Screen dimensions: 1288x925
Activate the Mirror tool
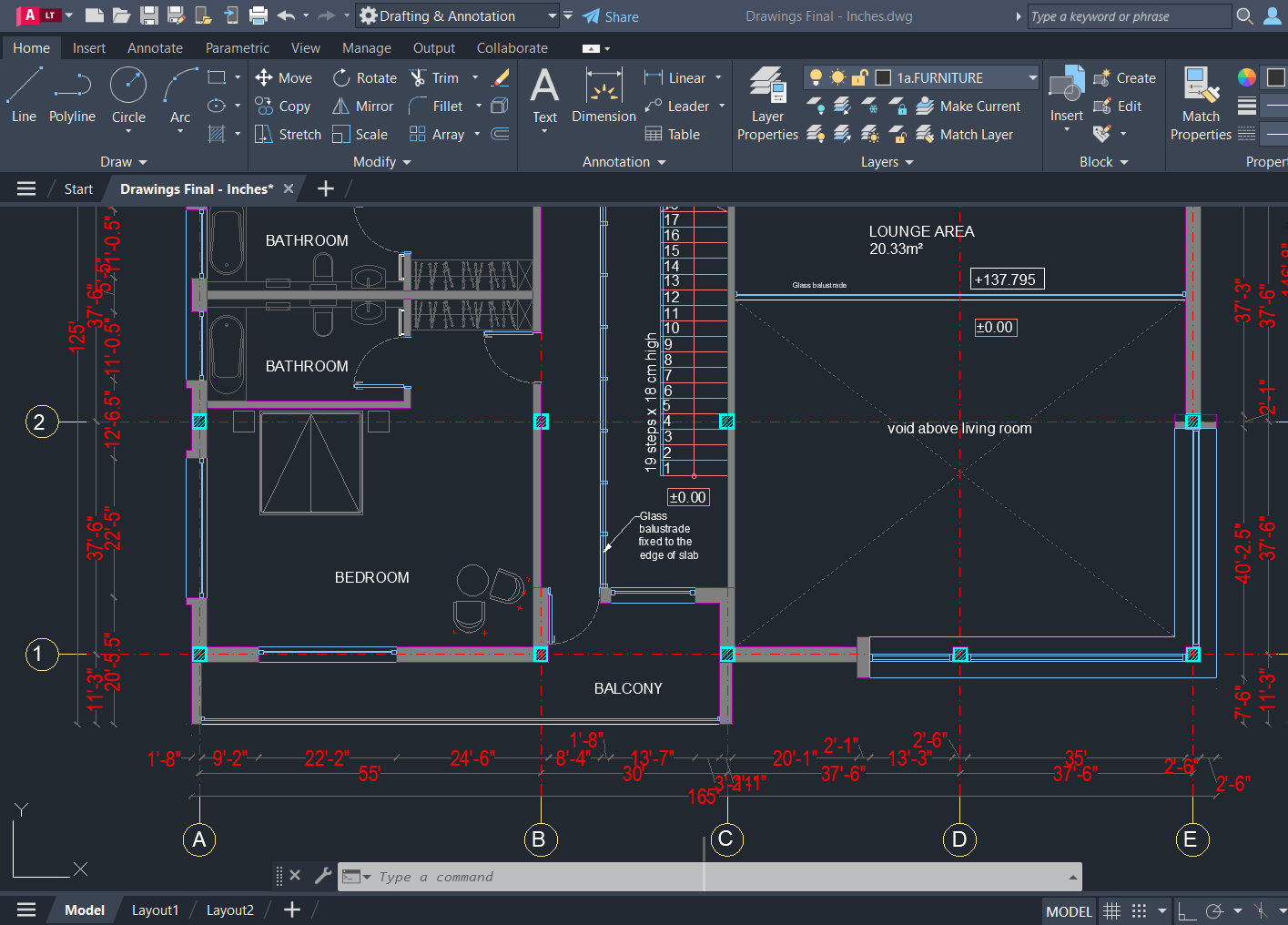[x=363, y=107]
